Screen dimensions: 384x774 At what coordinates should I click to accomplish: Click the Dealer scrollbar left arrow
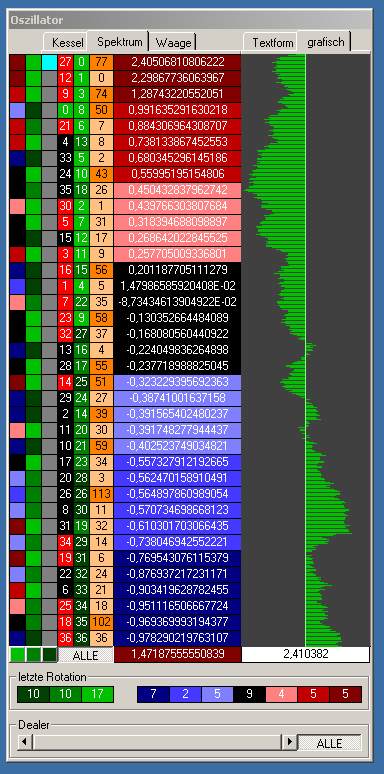(26, 742)
